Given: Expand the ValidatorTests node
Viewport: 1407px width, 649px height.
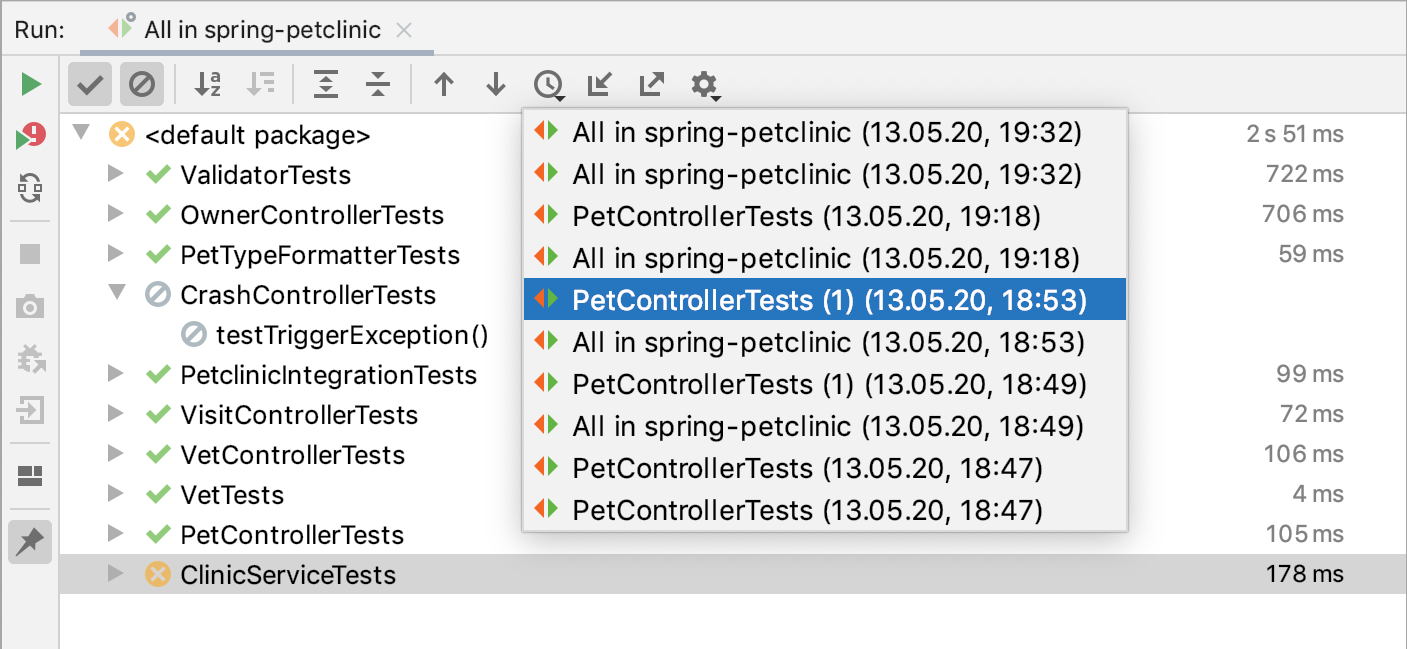Looking at the screenshot, I should 115,175.
